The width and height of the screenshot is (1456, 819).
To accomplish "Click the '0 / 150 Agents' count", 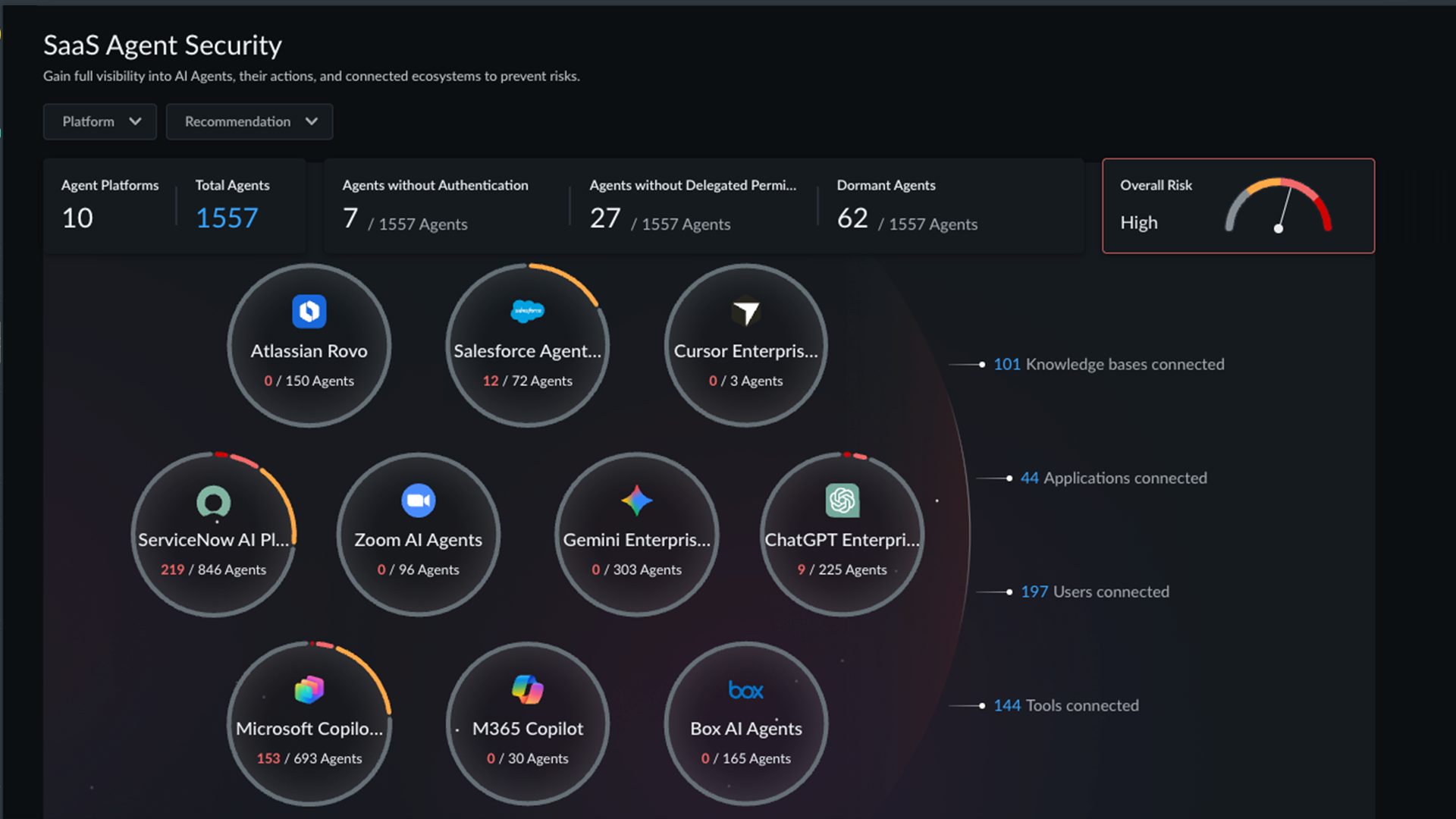I will pyautogui.click(x=309, y=381).
